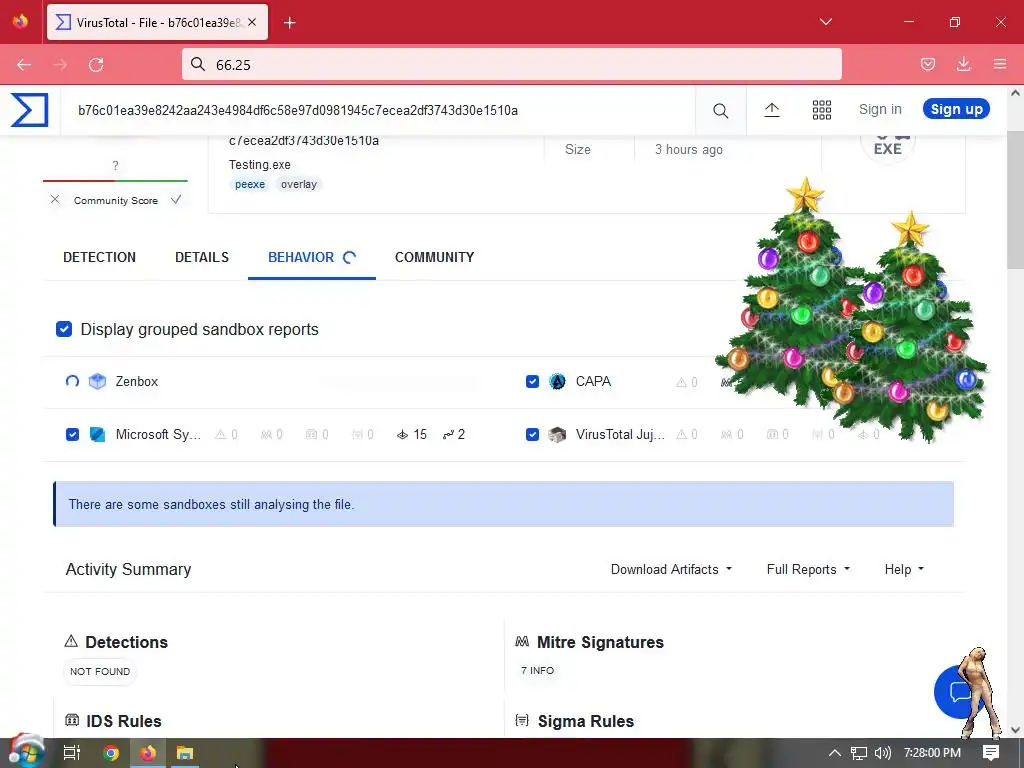Image resolution: width=1024 pixels, height=768 pixels.
Task: Click the page vertical scrollbar thumb
Action: point(1015,199)
